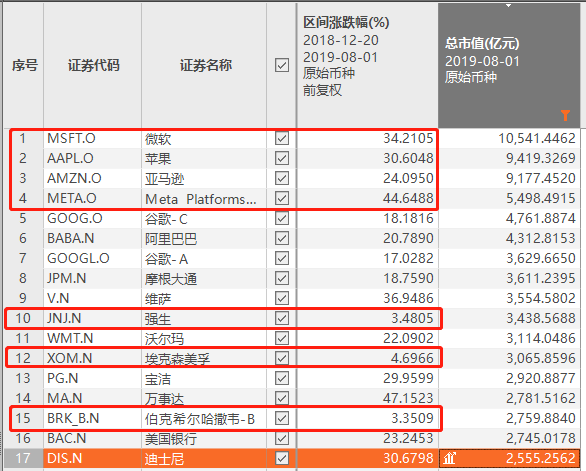Click the 34.2105 change value for Microsoft

408,138
